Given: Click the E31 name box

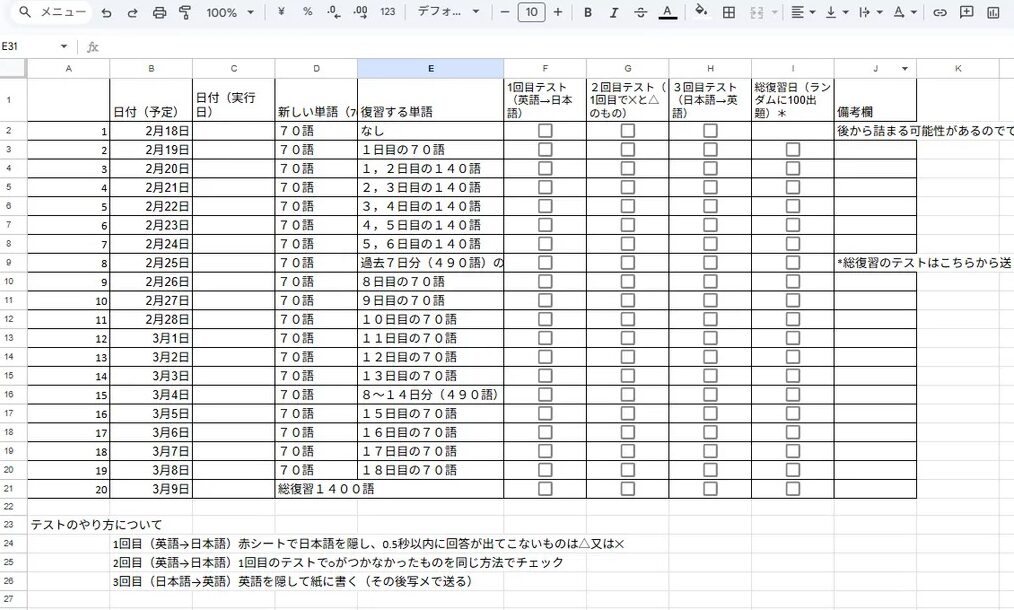Looking at the screenshot, I should pos(29,46).
